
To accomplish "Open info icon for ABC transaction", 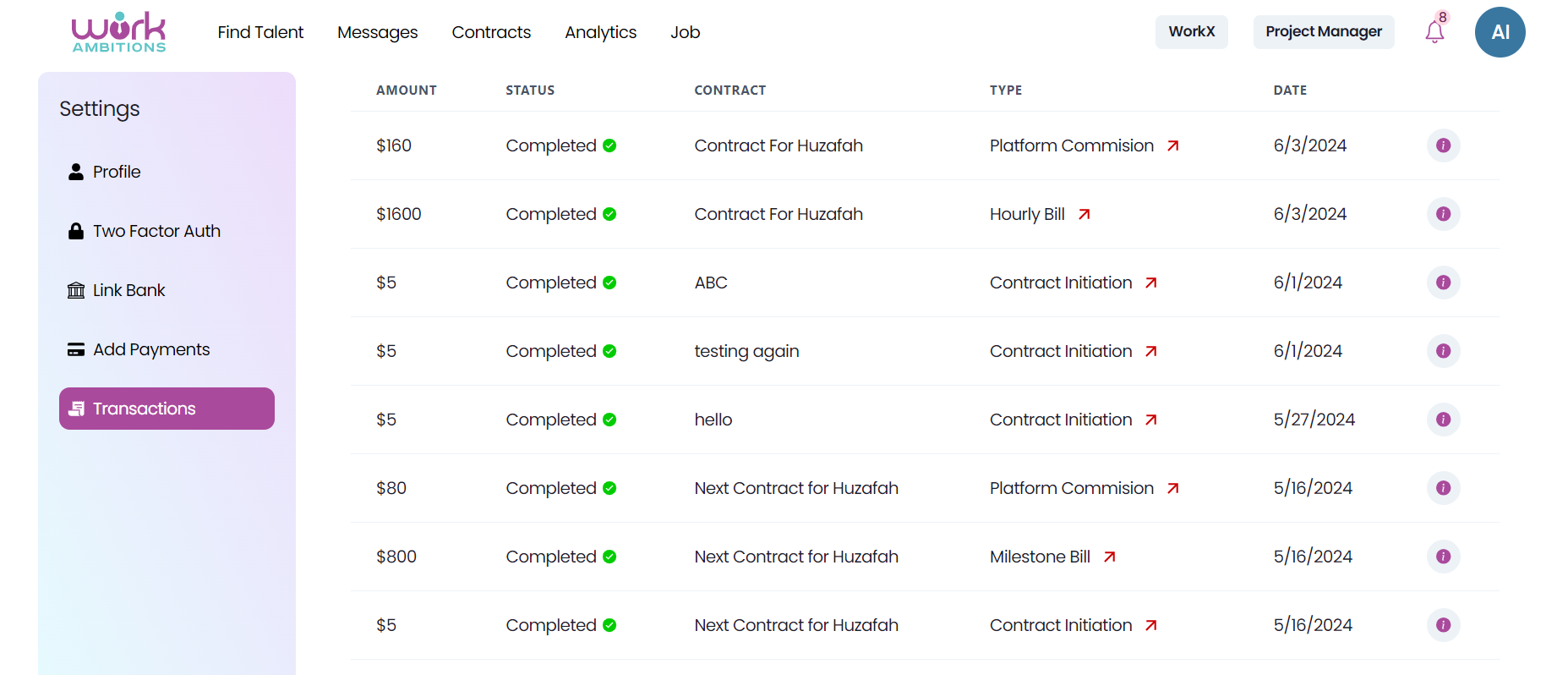I will tap(1443, 283).
